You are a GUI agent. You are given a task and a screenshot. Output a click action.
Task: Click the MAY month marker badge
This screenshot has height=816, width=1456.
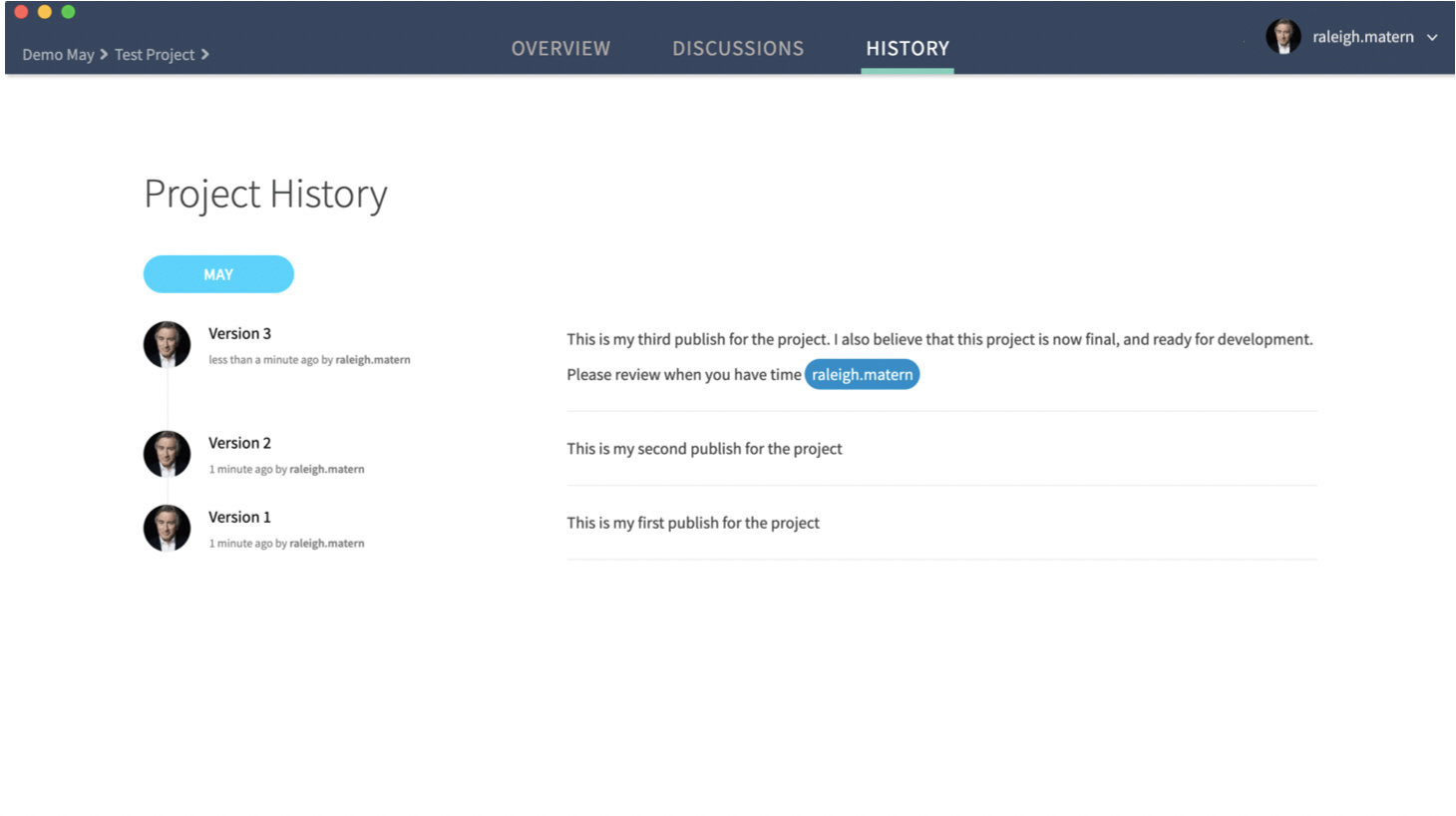tap(218, 273)
